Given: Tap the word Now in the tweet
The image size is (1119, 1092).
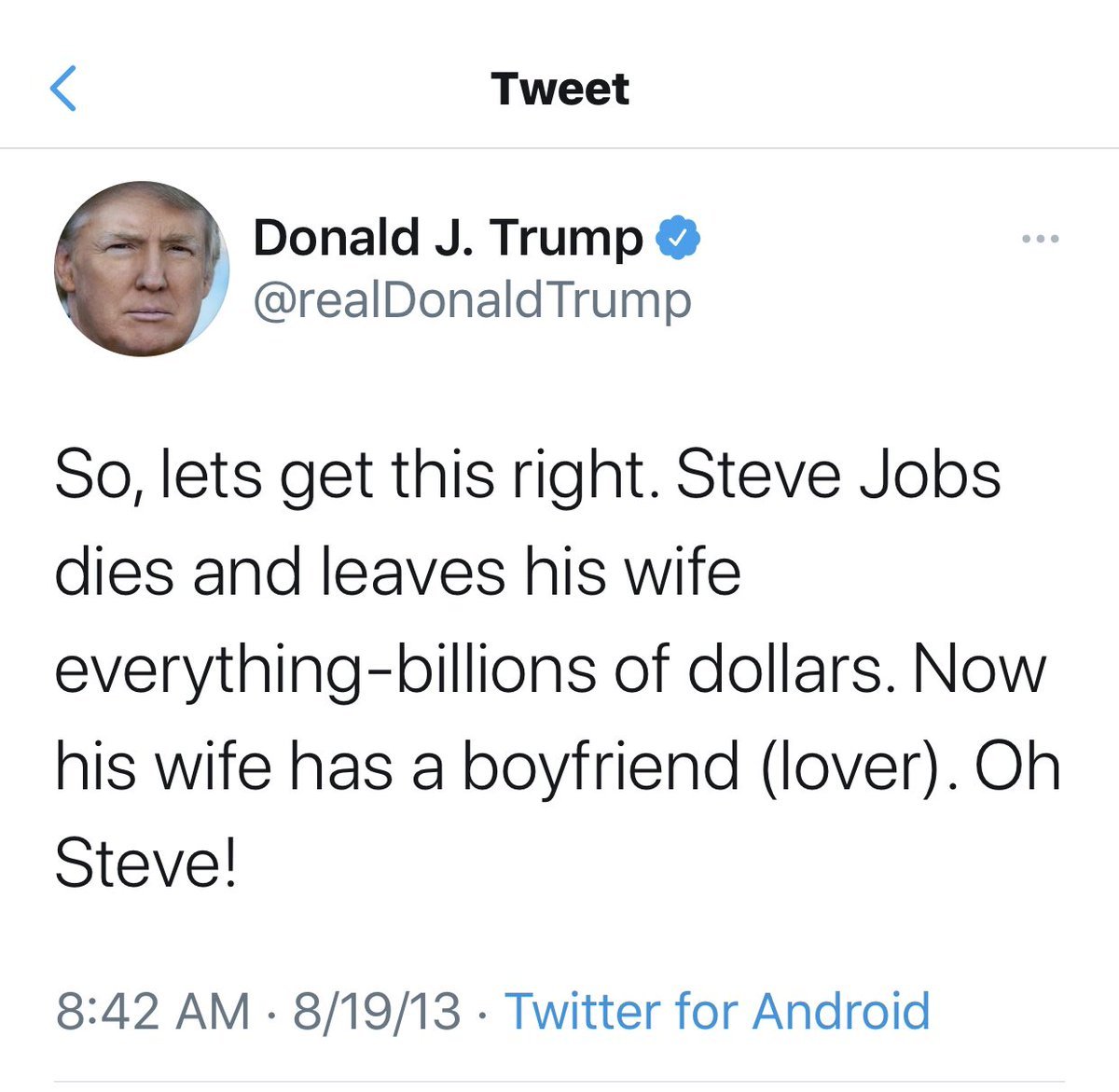Looking at the screenshot, I should [x=980, y=670].
